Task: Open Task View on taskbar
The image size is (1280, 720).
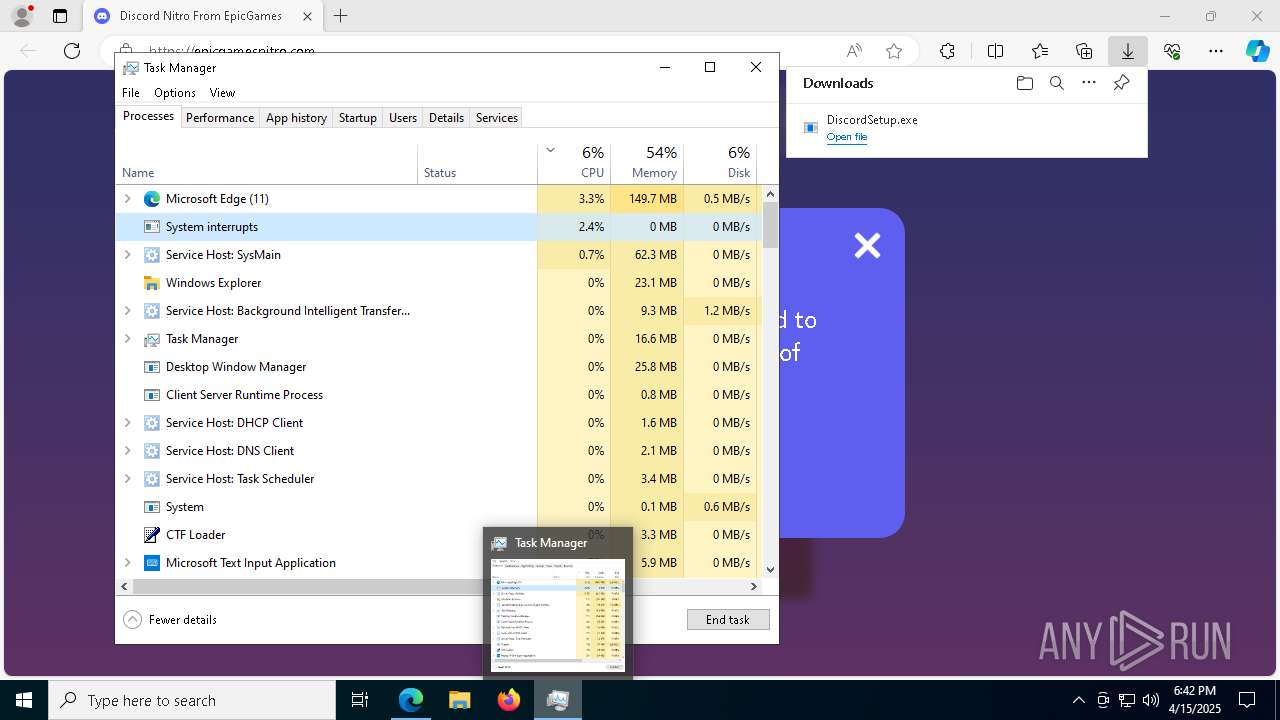Action: click(360, 700)
